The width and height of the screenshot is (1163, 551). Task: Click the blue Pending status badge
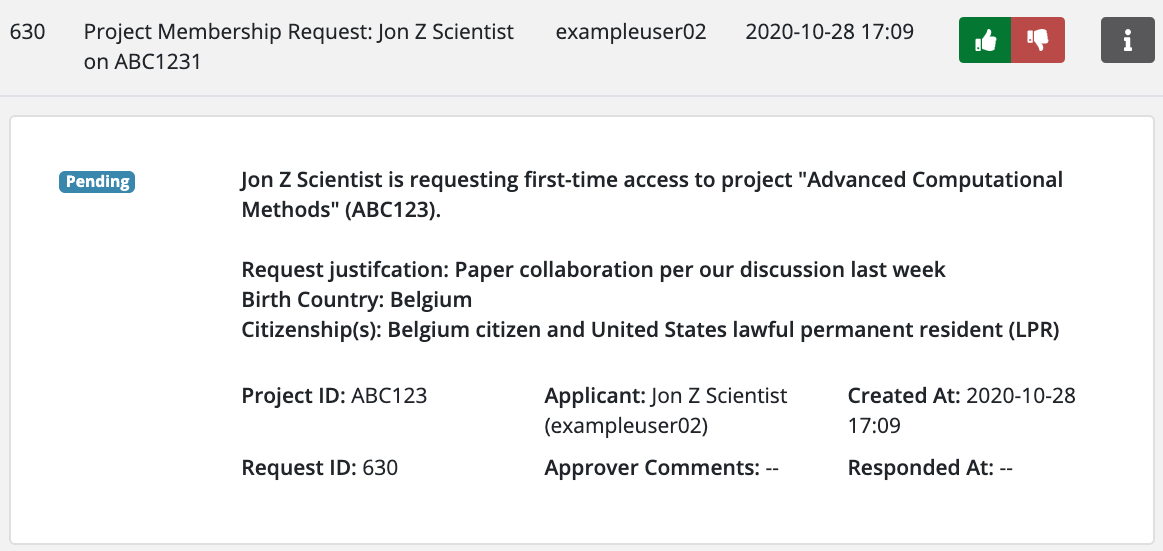coord(97,181)
